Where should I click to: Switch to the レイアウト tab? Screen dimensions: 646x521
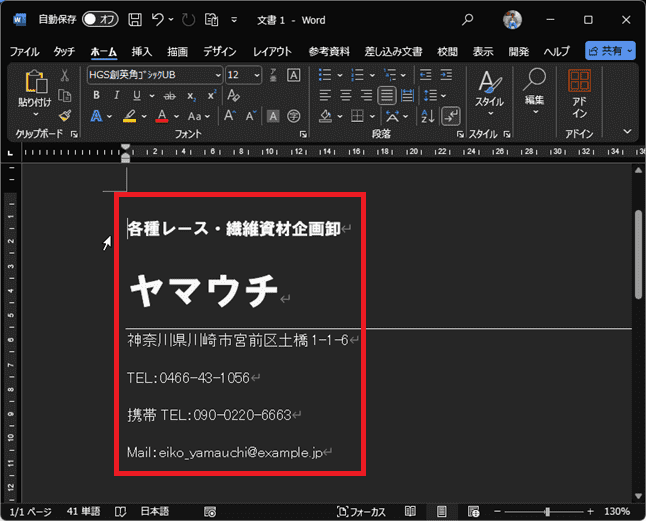click(x=273, y=51)
